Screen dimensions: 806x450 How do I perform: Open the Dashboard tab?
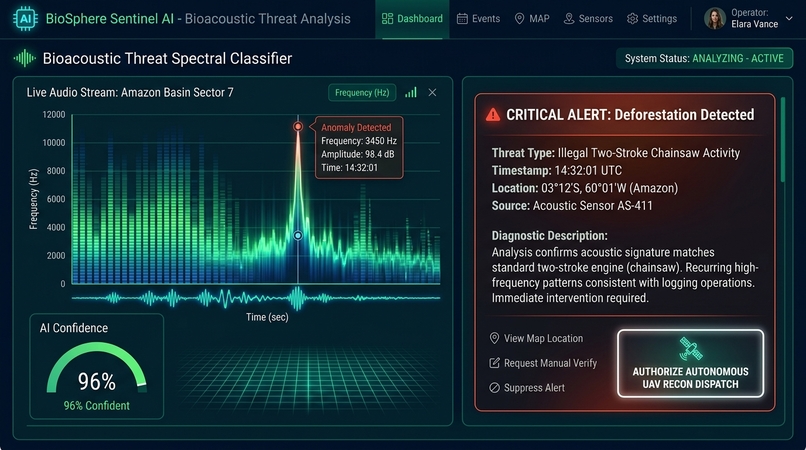[412, 19]
